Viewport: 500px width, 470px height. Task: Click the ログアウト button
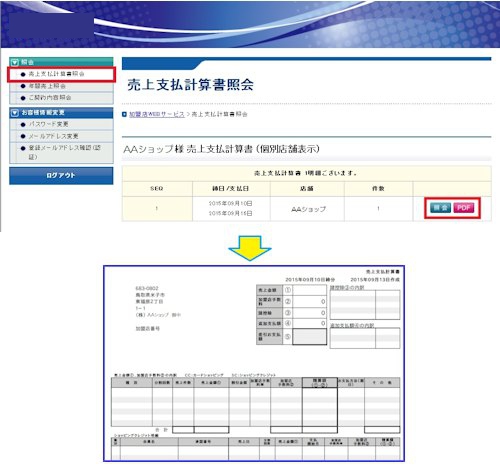coord(61,176)
